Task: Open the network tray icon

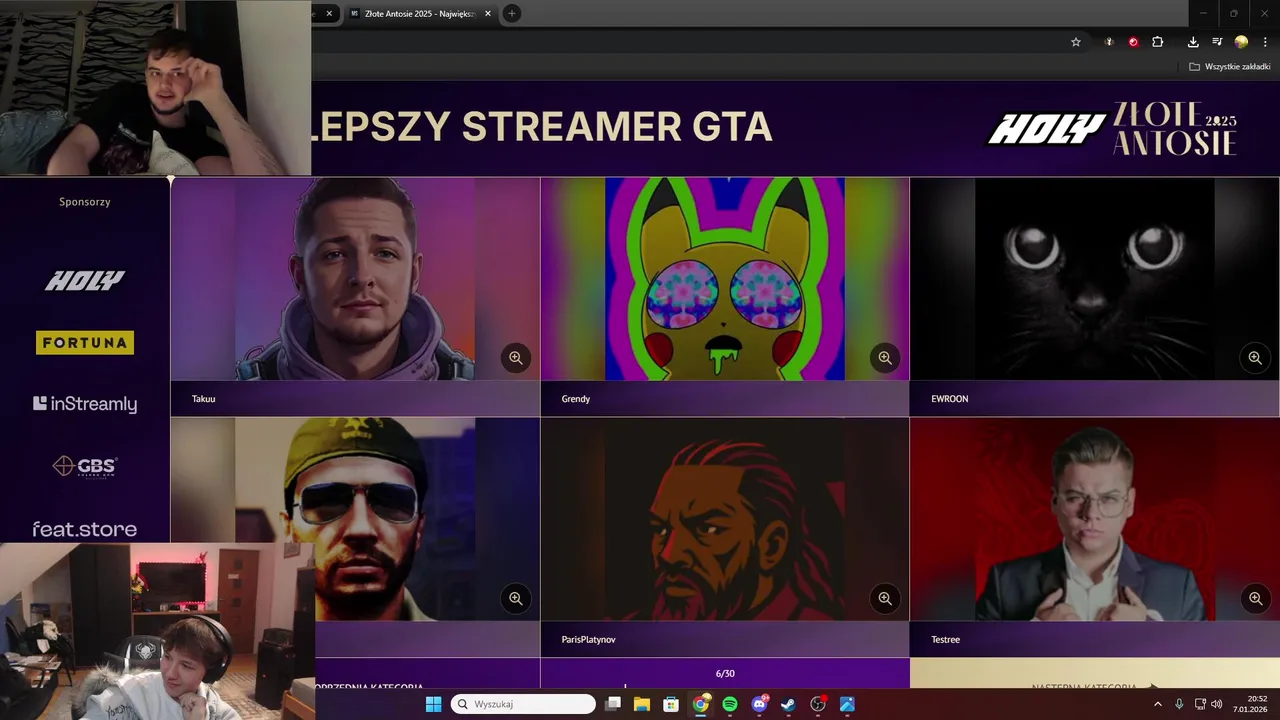Action: pyautogui.click(x=1200, y=704)
